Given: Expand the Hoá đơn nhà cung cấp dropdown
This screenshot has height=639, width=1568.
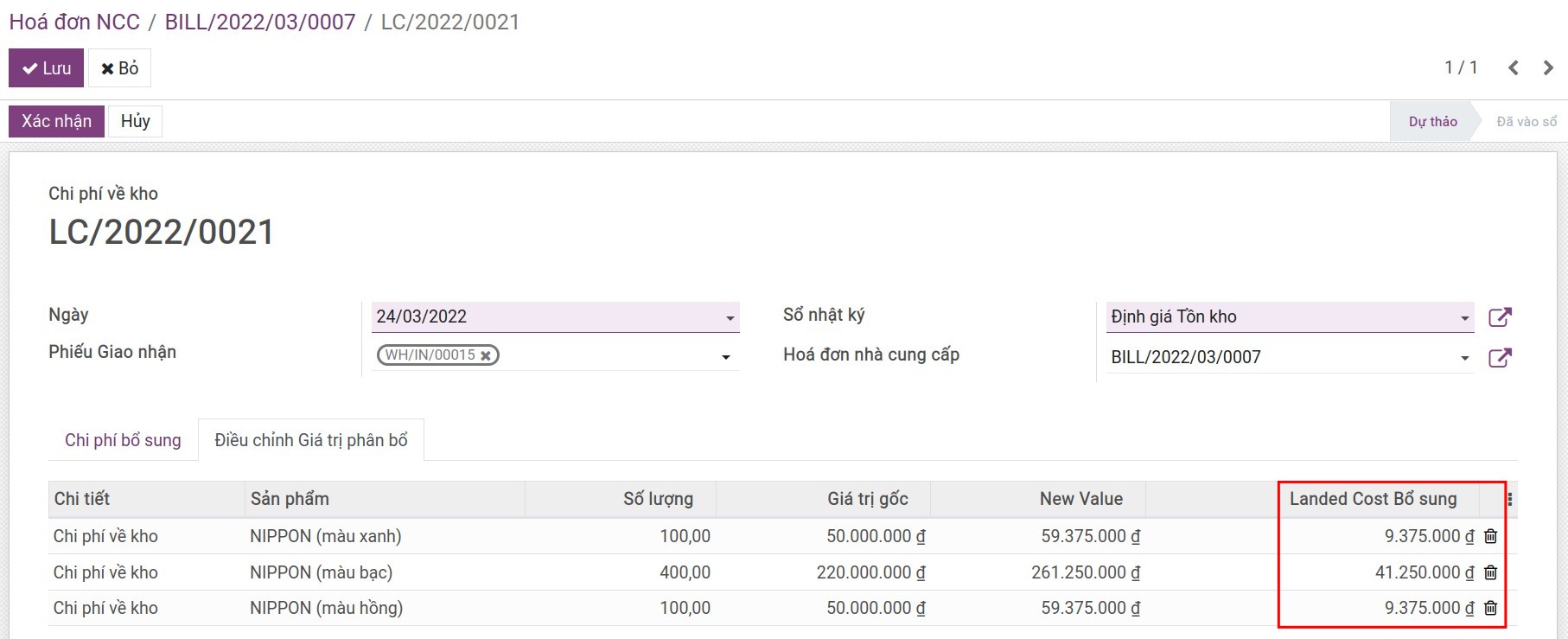Looking at the screenshot, I should [1464, 358].
